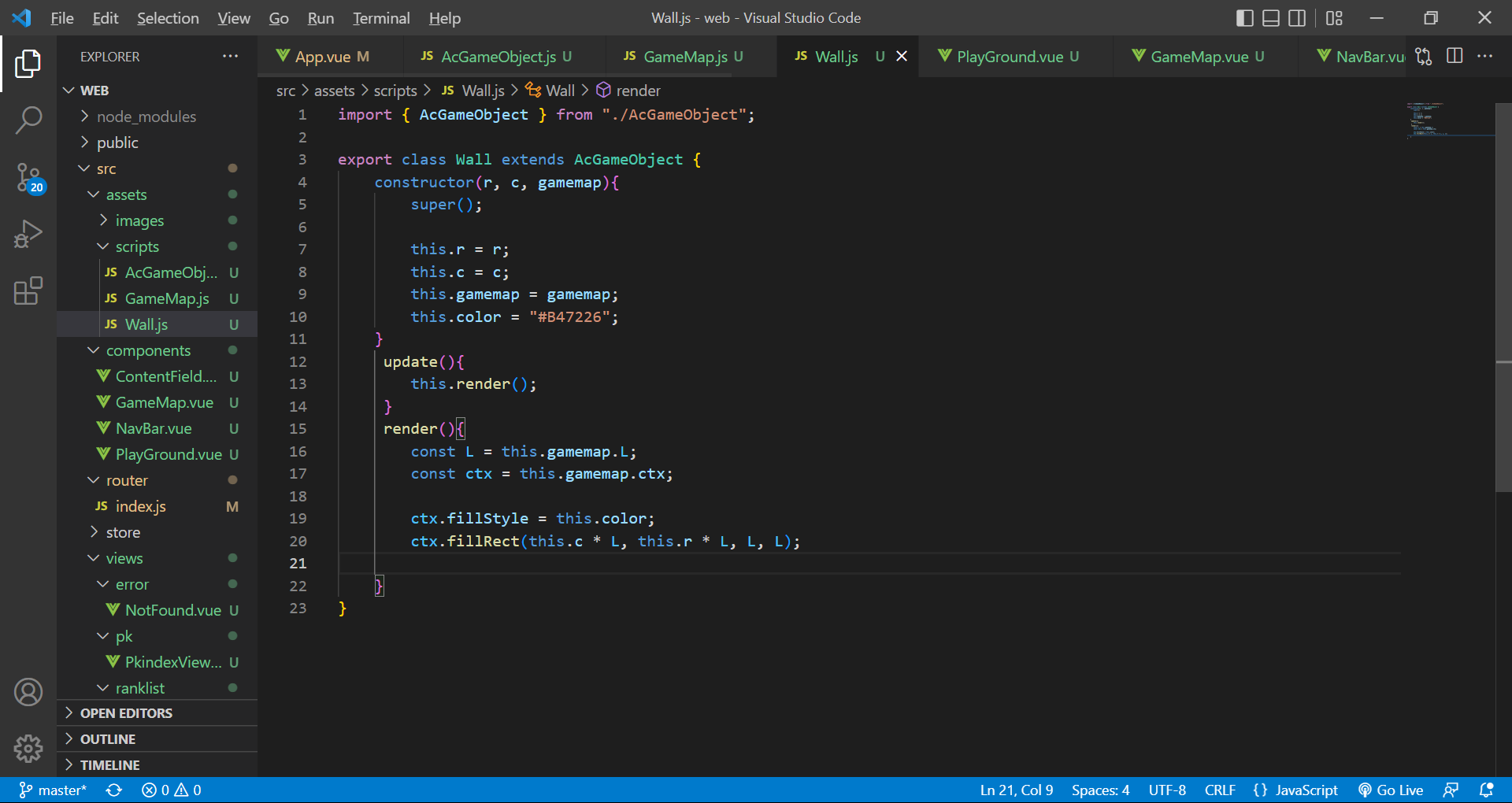
Task: Open notifications bell in status bar
Action: point(1487,790)
